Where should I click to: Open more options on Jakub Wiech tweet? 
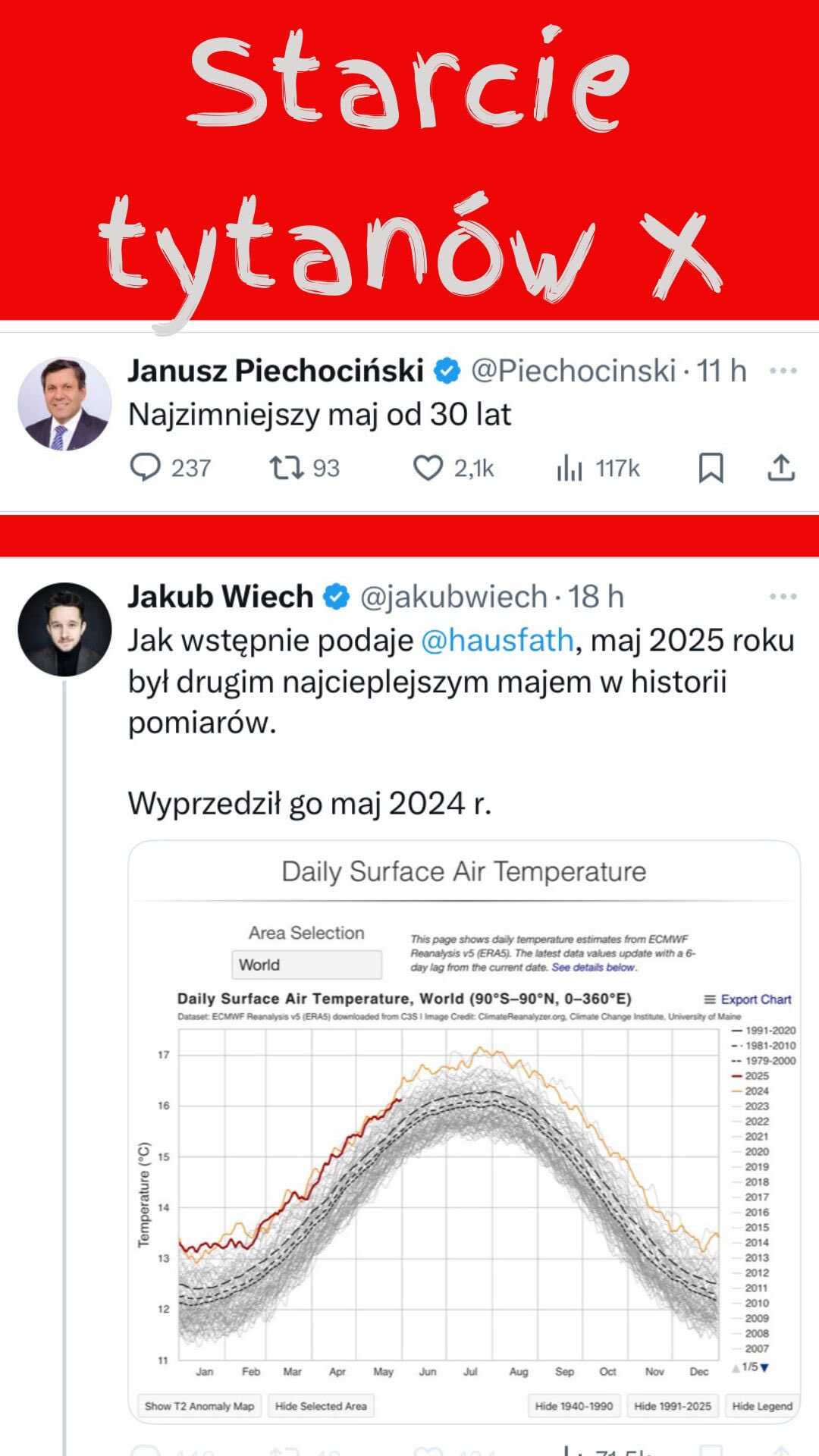(783, 597)
